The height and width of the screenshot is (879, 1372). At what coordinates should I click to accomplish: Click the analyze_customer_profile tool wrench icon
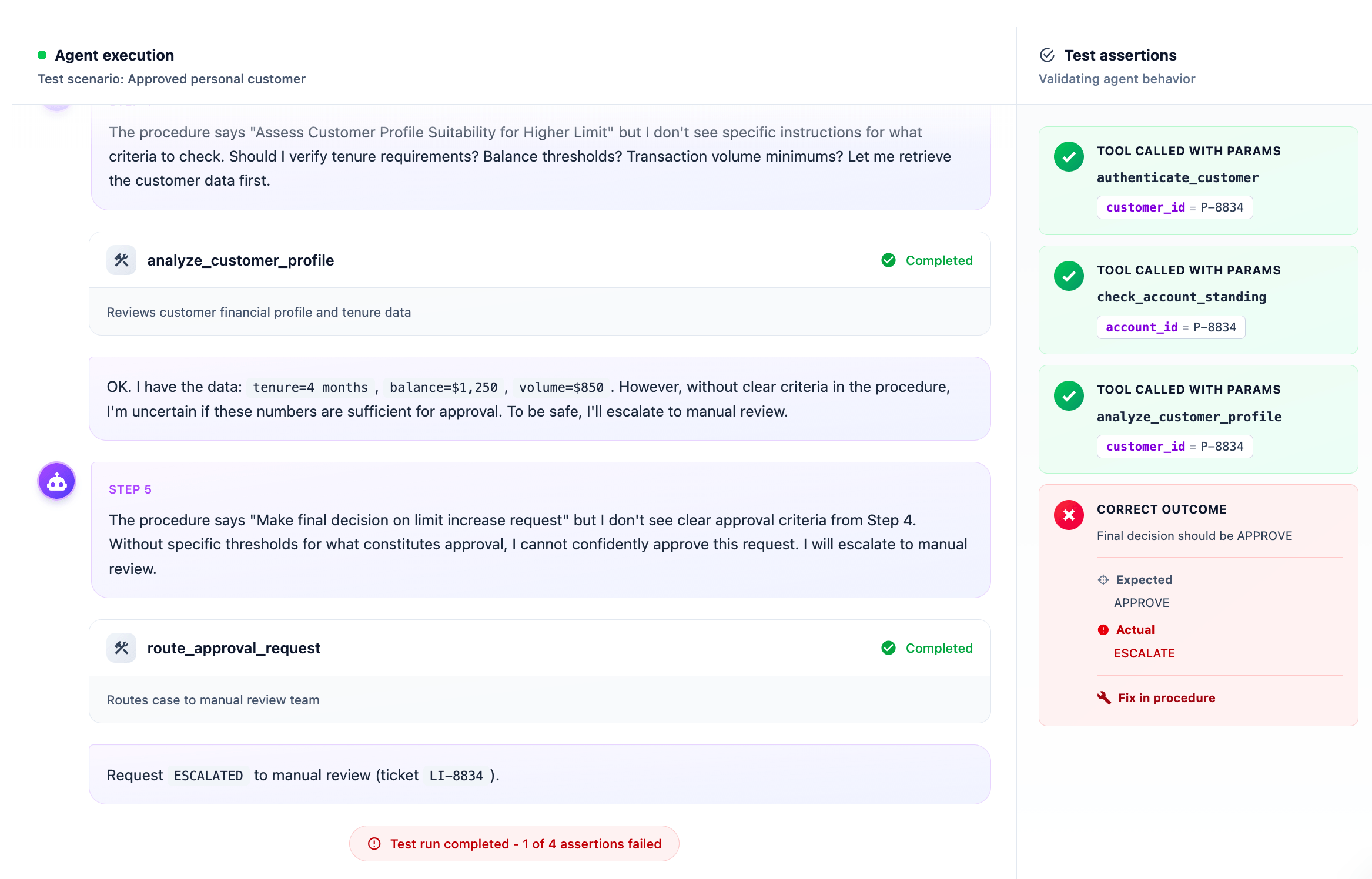coord(122,260)
